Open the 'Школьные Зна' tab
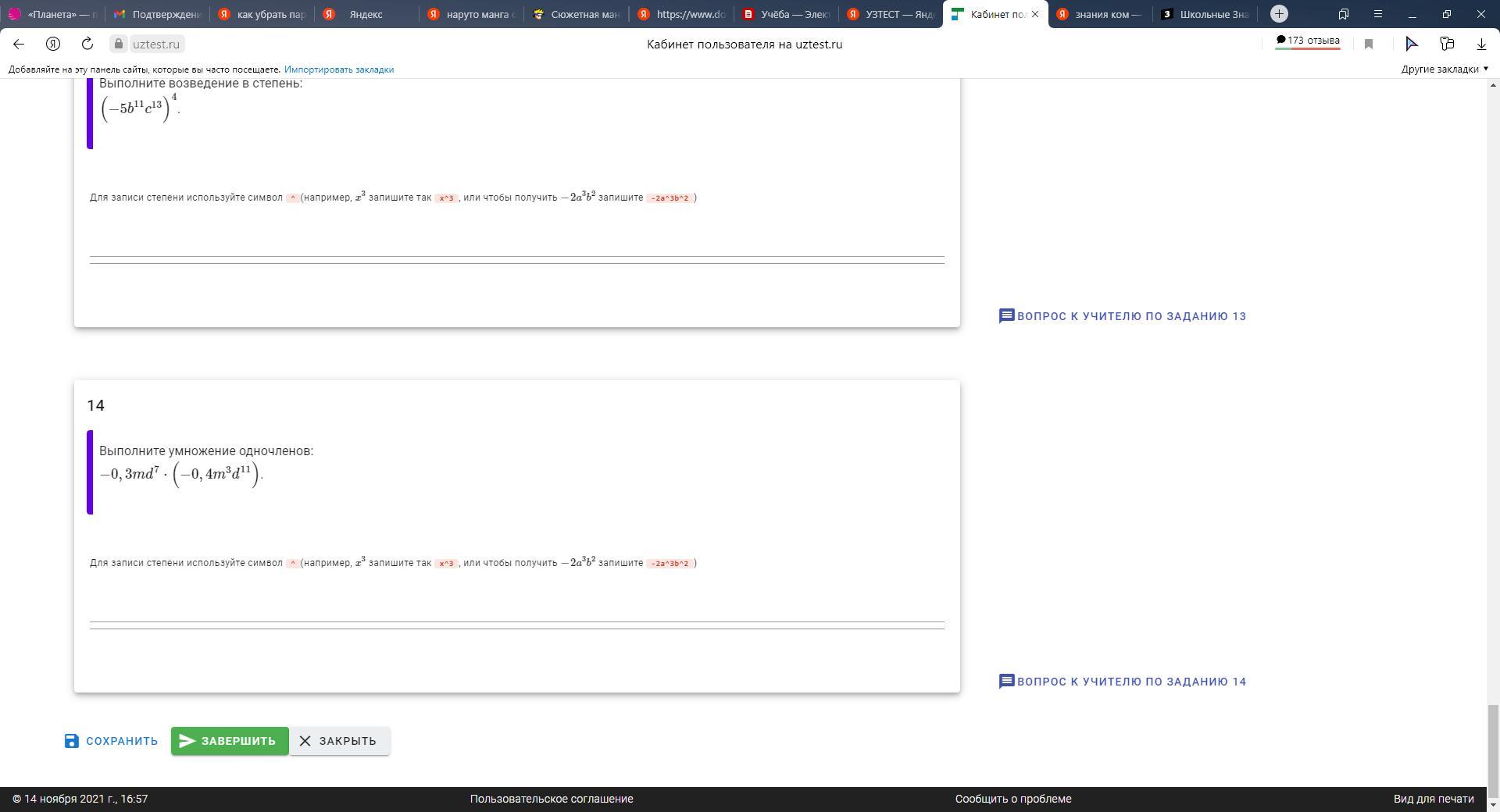Screen dimensions: 1500x812 pos(1204,14)
